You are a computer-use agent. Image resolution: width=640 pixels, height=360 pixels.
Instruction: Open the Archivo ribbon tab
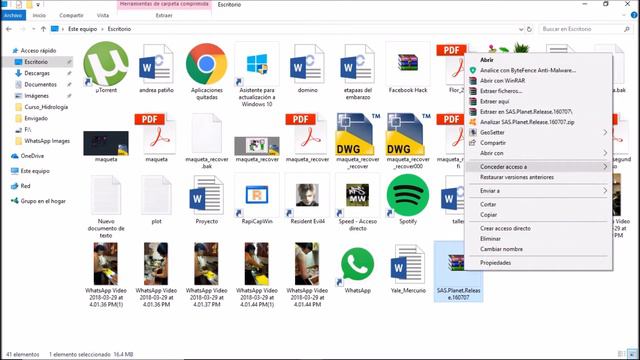(x=13, y=15)
